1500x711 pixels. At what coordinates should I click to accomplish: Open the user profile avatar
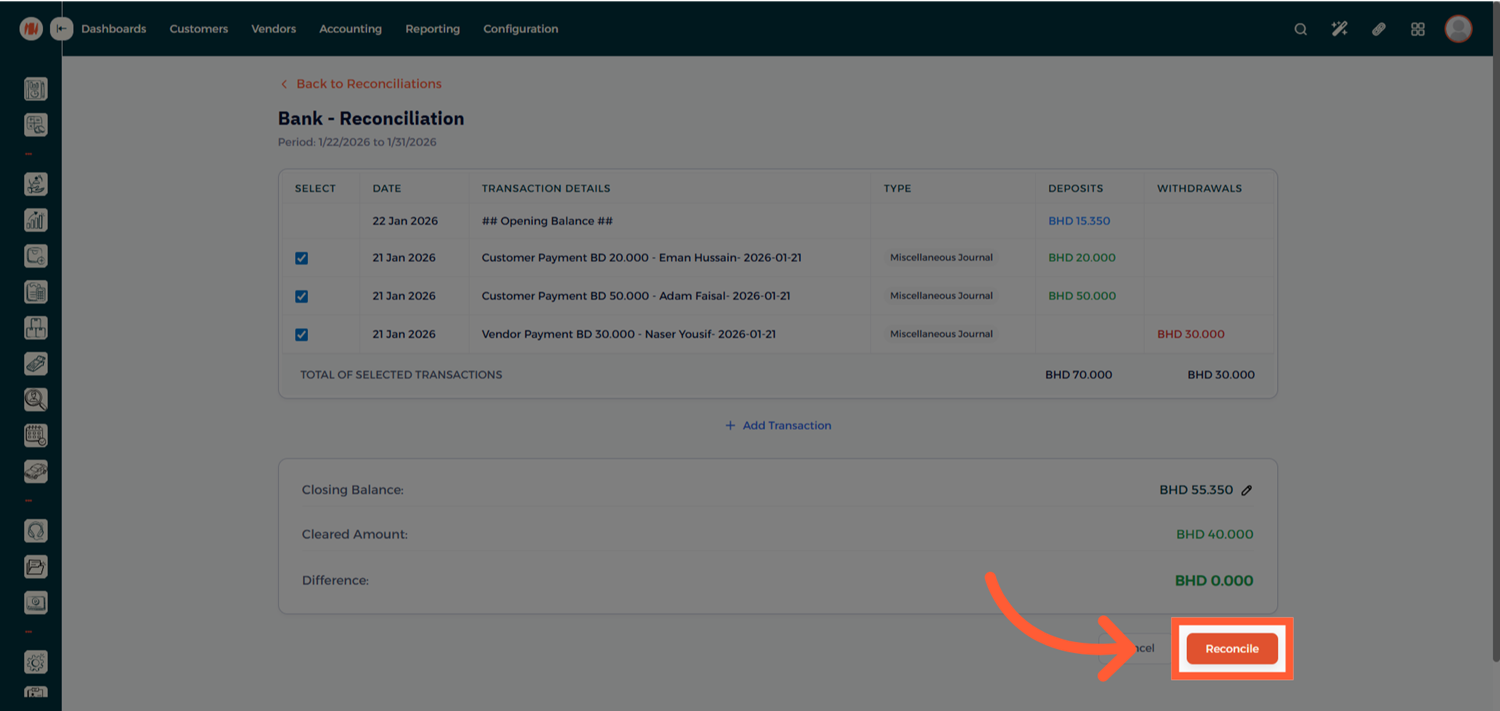point(1458,29)
